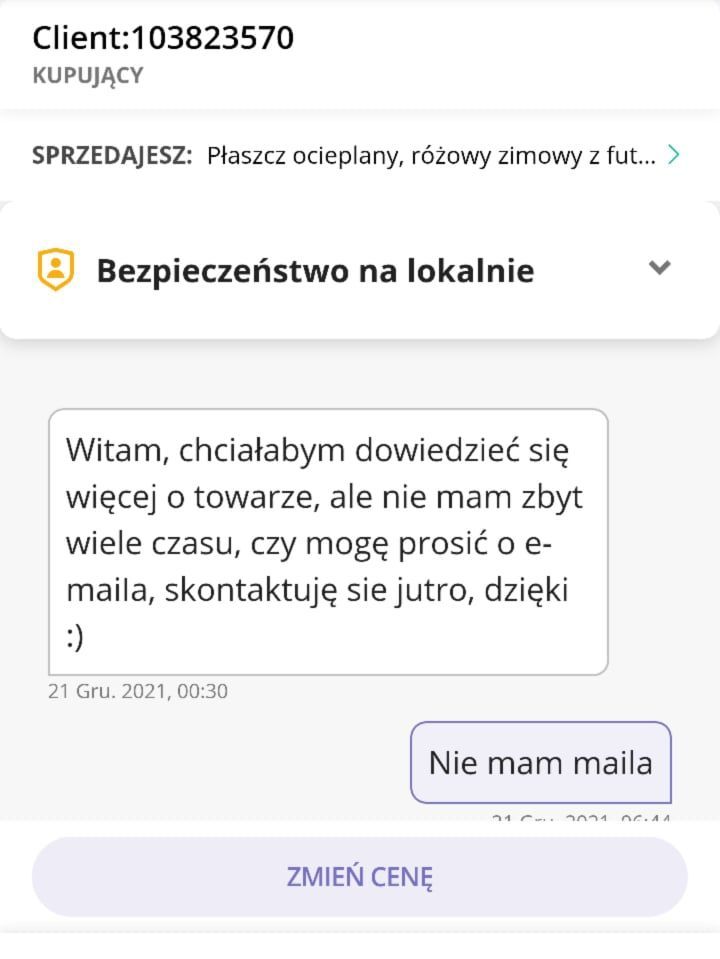The width and height of the screenshot is (720, 959).
Task: Tap message line maila, skontaktuję sie jutro
Action: (317, 591)
